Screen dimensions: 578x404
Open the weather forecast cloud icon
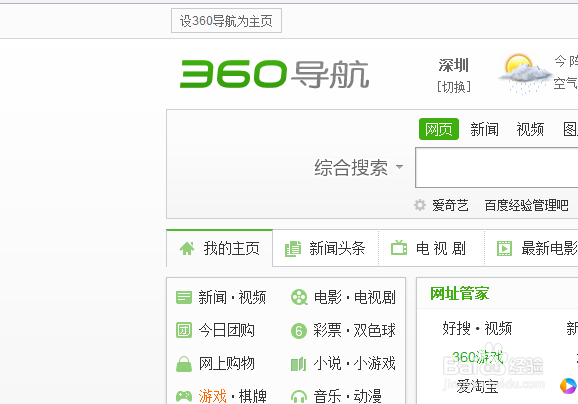pos(525,74)
